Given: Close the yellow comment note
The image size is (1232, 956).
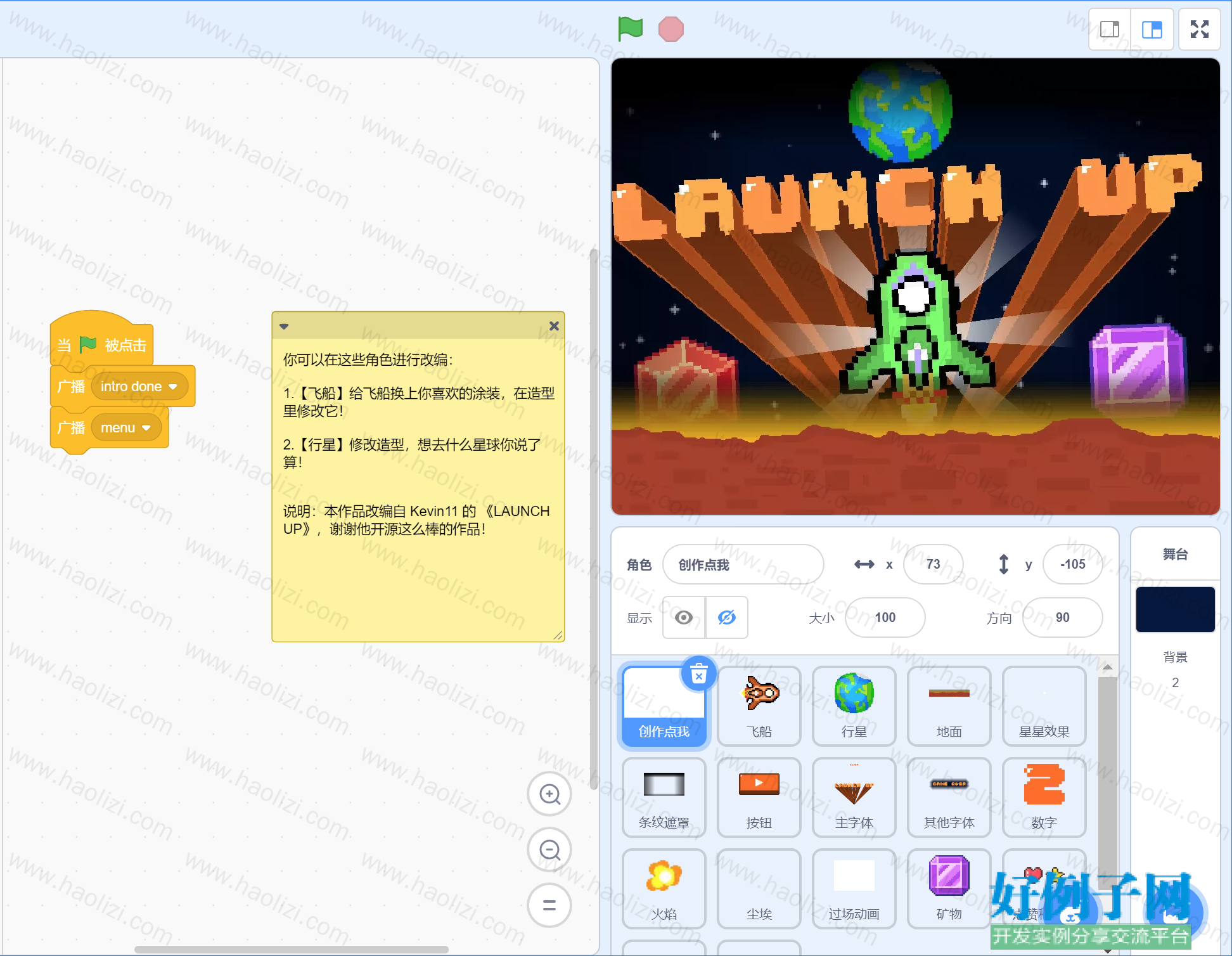Looking at the screenshot, I should [554, 326].
